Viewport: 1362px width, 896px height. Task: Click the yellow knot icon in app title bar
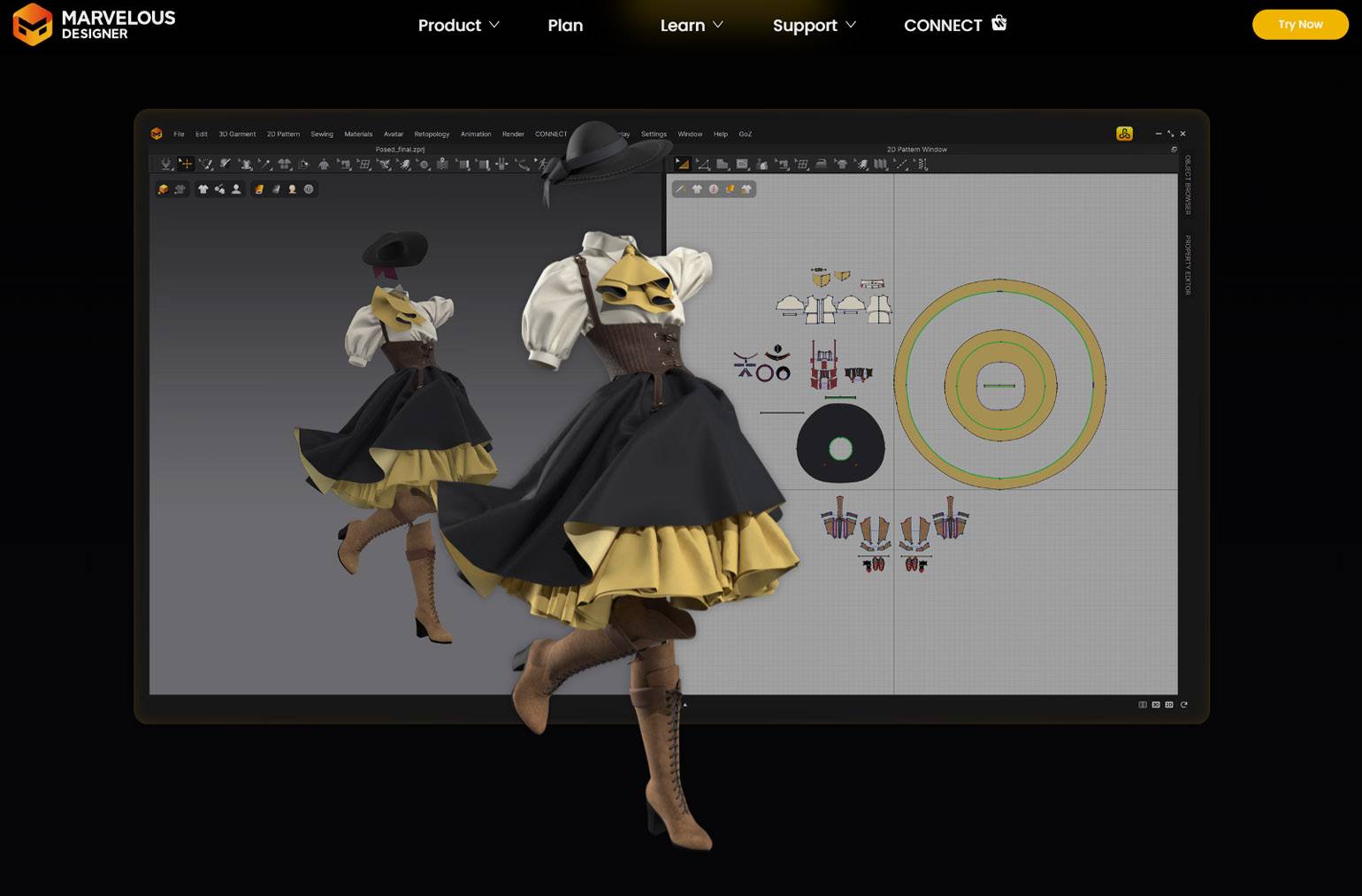pos(1124,134)
